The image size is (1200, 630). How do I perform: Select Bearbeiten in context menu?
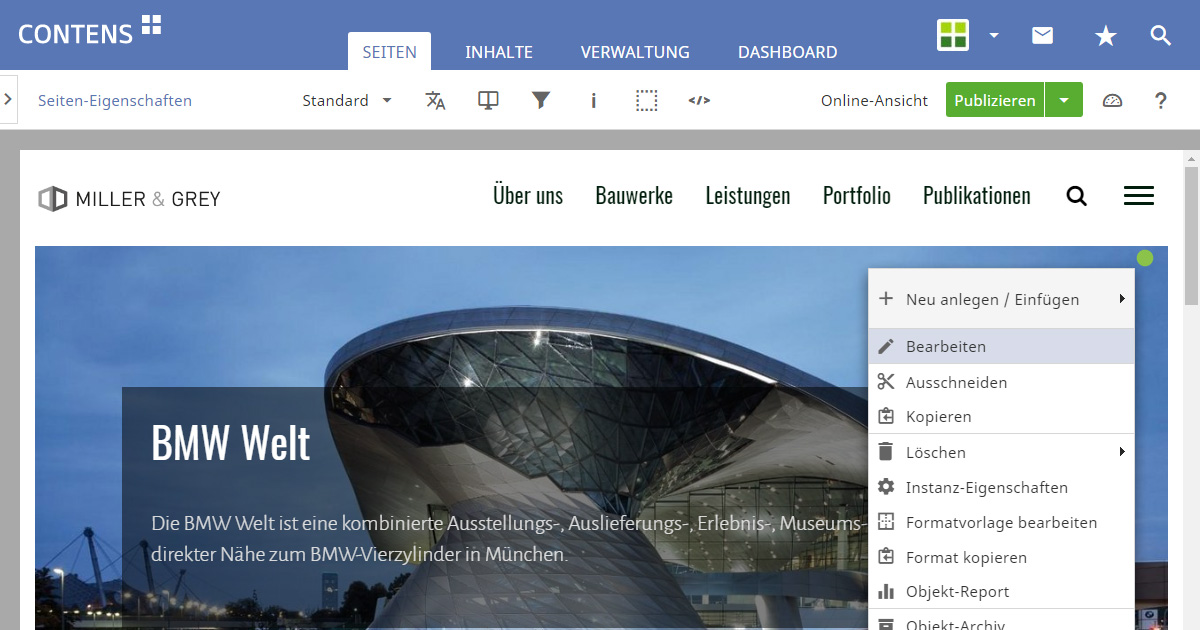(1001, 347)
